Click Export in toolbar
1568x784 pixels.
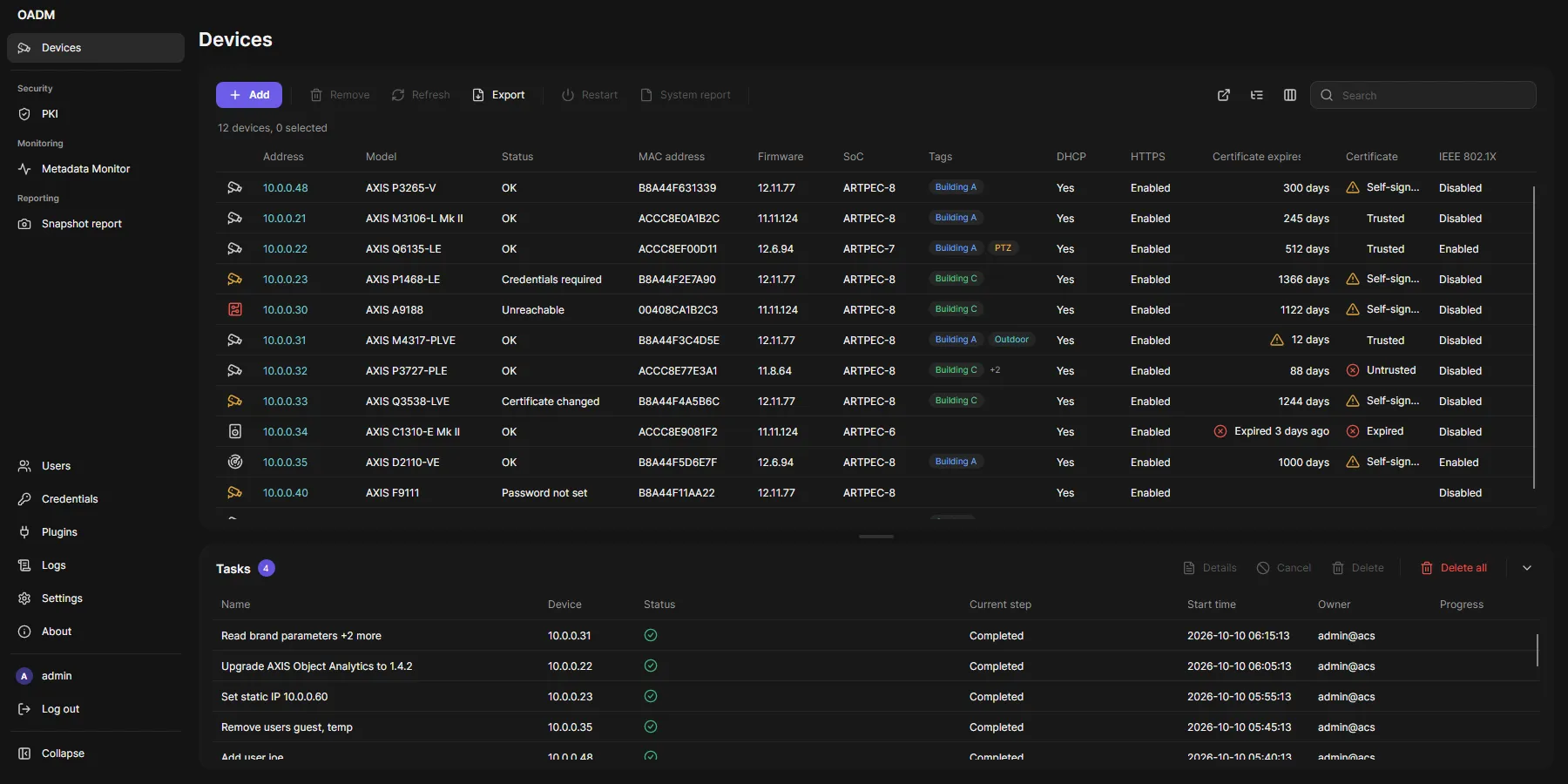498,95
